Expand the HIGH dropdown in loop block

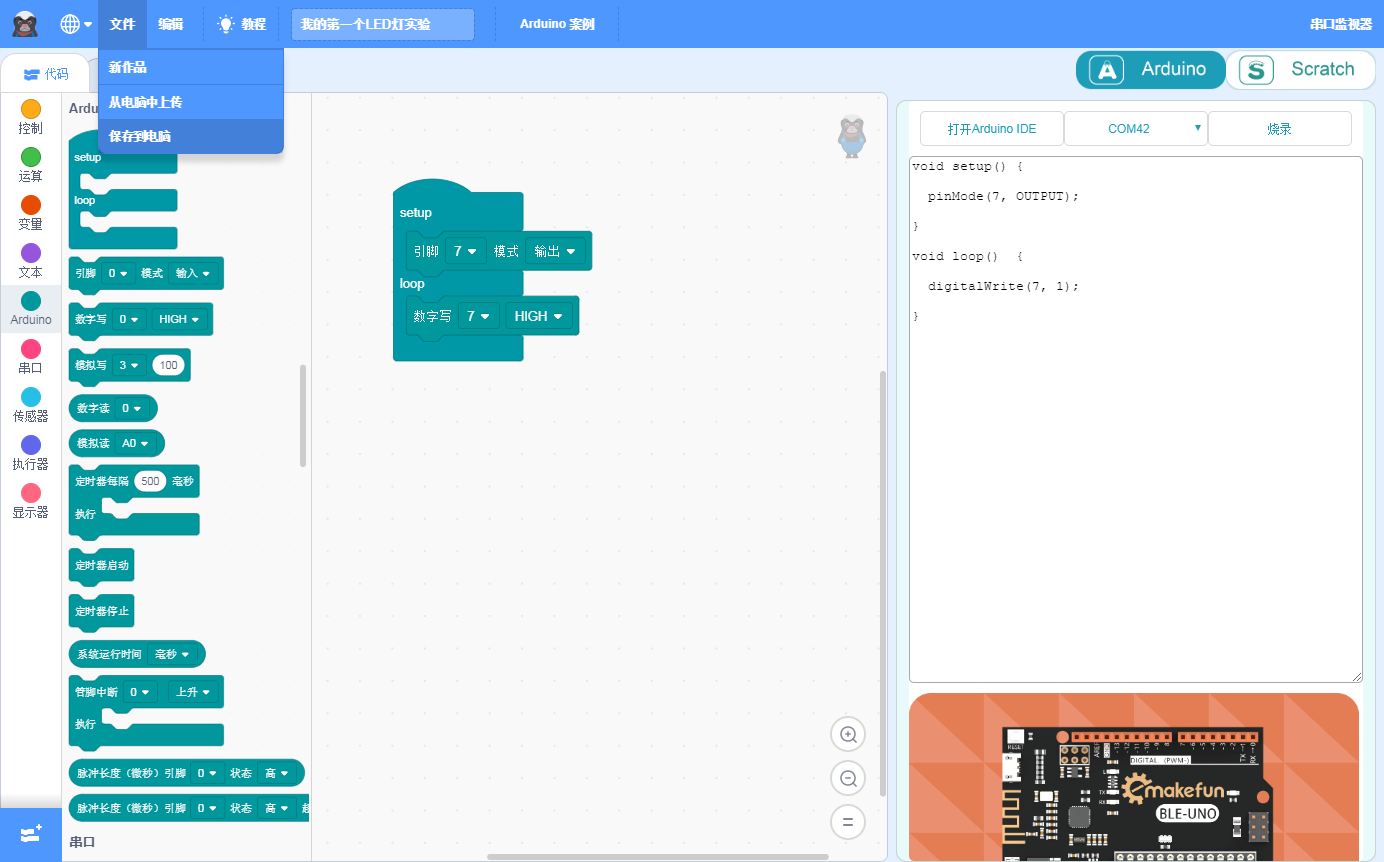point(539,316)
